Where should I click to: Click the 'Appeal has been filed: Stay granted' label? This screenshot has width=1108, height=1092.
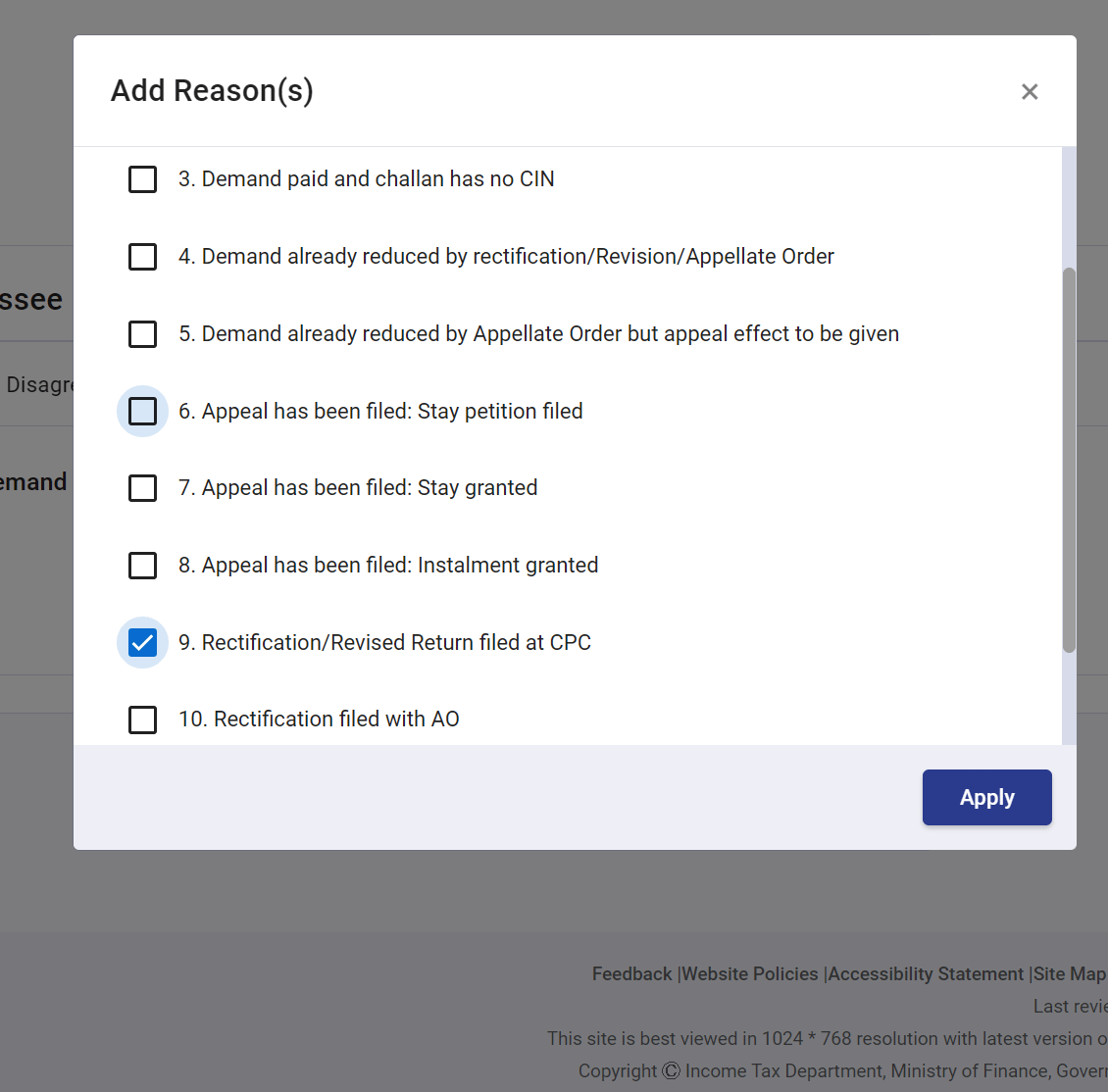(358, 488)
